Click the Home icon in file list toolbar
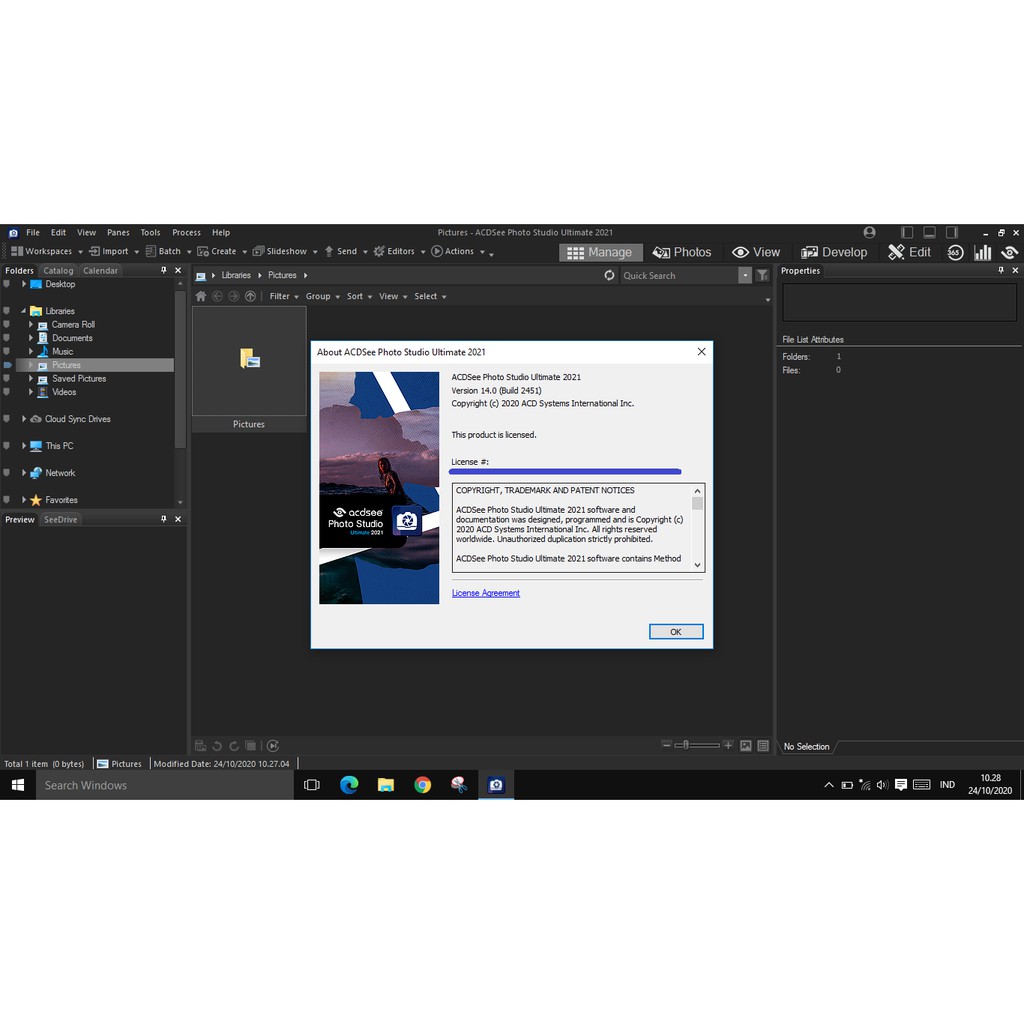Viewport: 1024px width, 1024px height. (201, 297)
